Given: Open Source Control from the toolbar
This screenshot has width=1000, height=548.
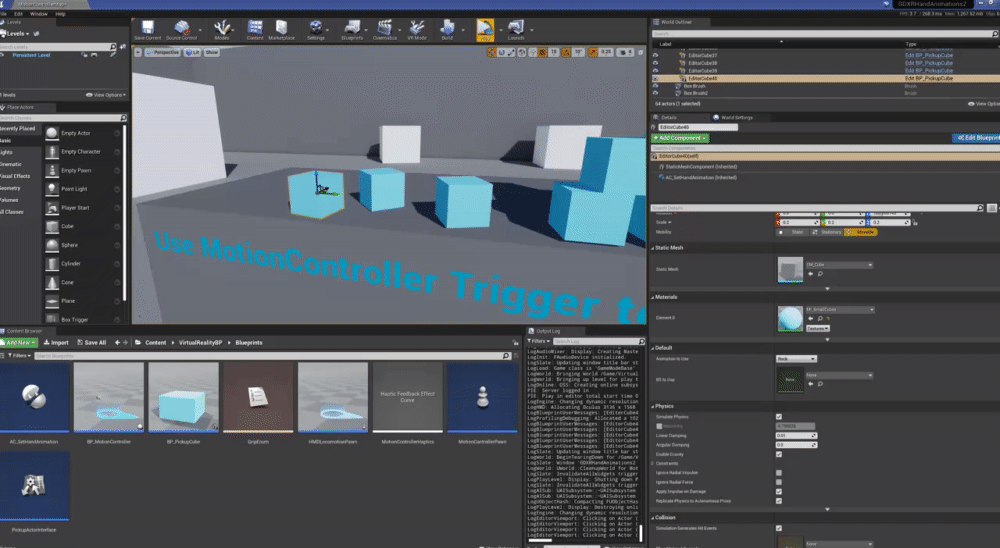Looking at the screenshot, I should click(x=182, y=29).
